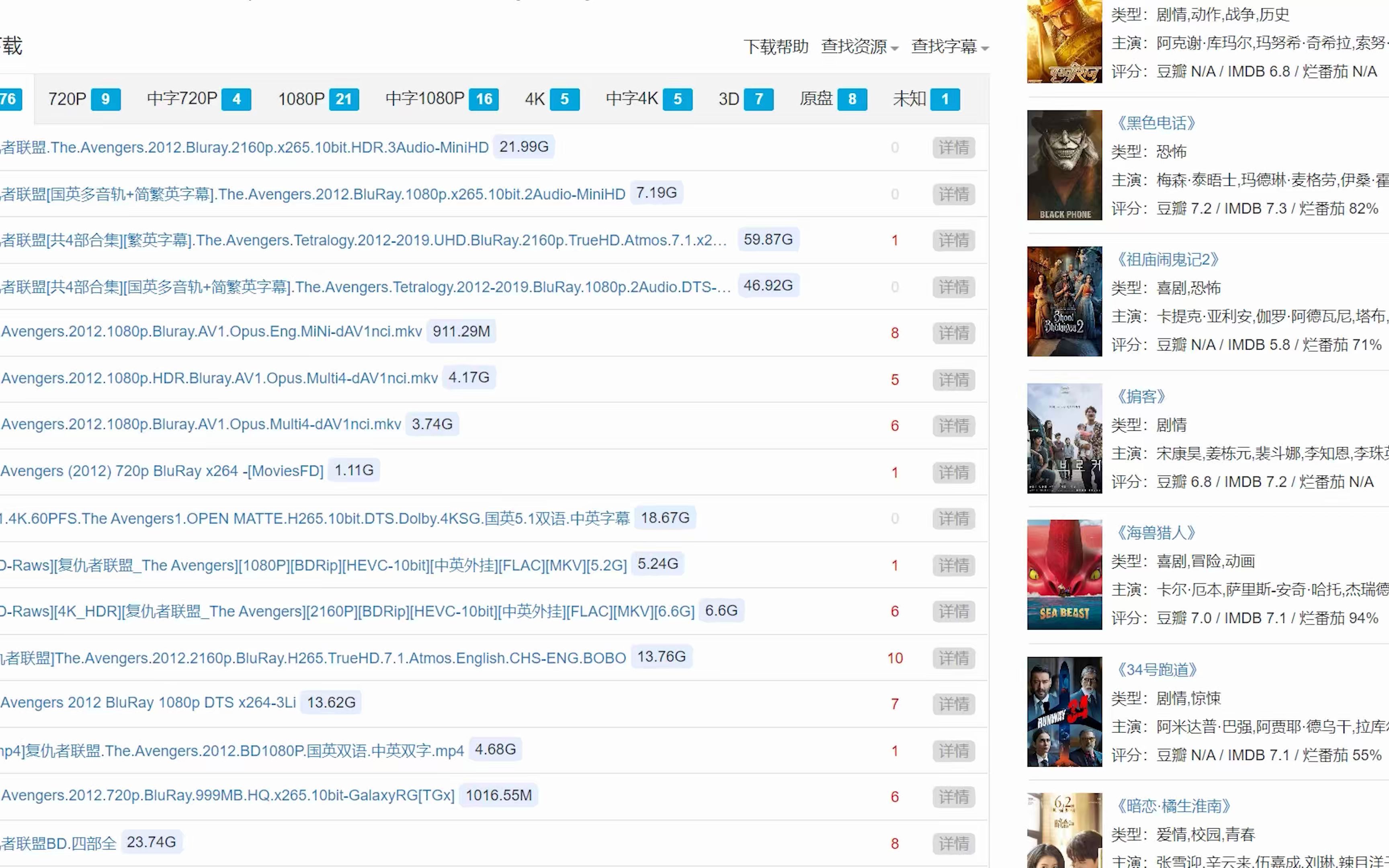Screen dimensions: 1389x868
Task: Open the 4.17G HDR AV1 mkv link
Action: click(x=219, y=378)
